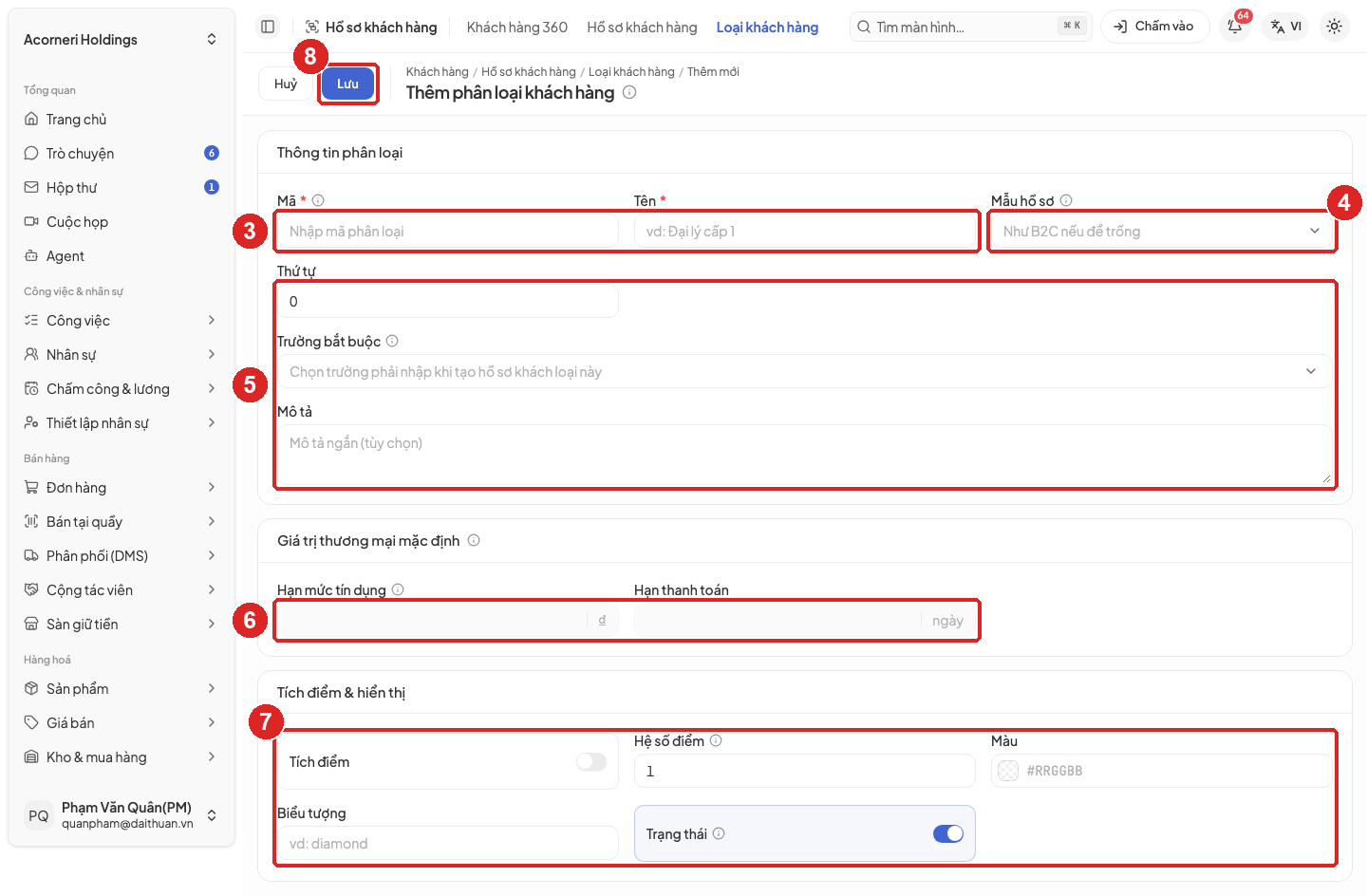Open notifications bell icon
The image size is (1367, 896).
1235,27
